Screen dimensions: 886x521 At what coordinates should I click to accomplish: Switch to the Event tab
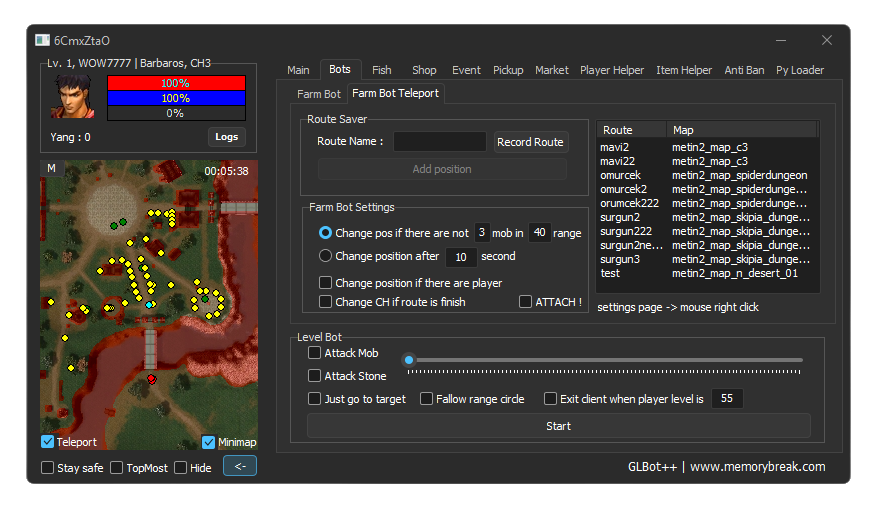[x=466, y=70]
